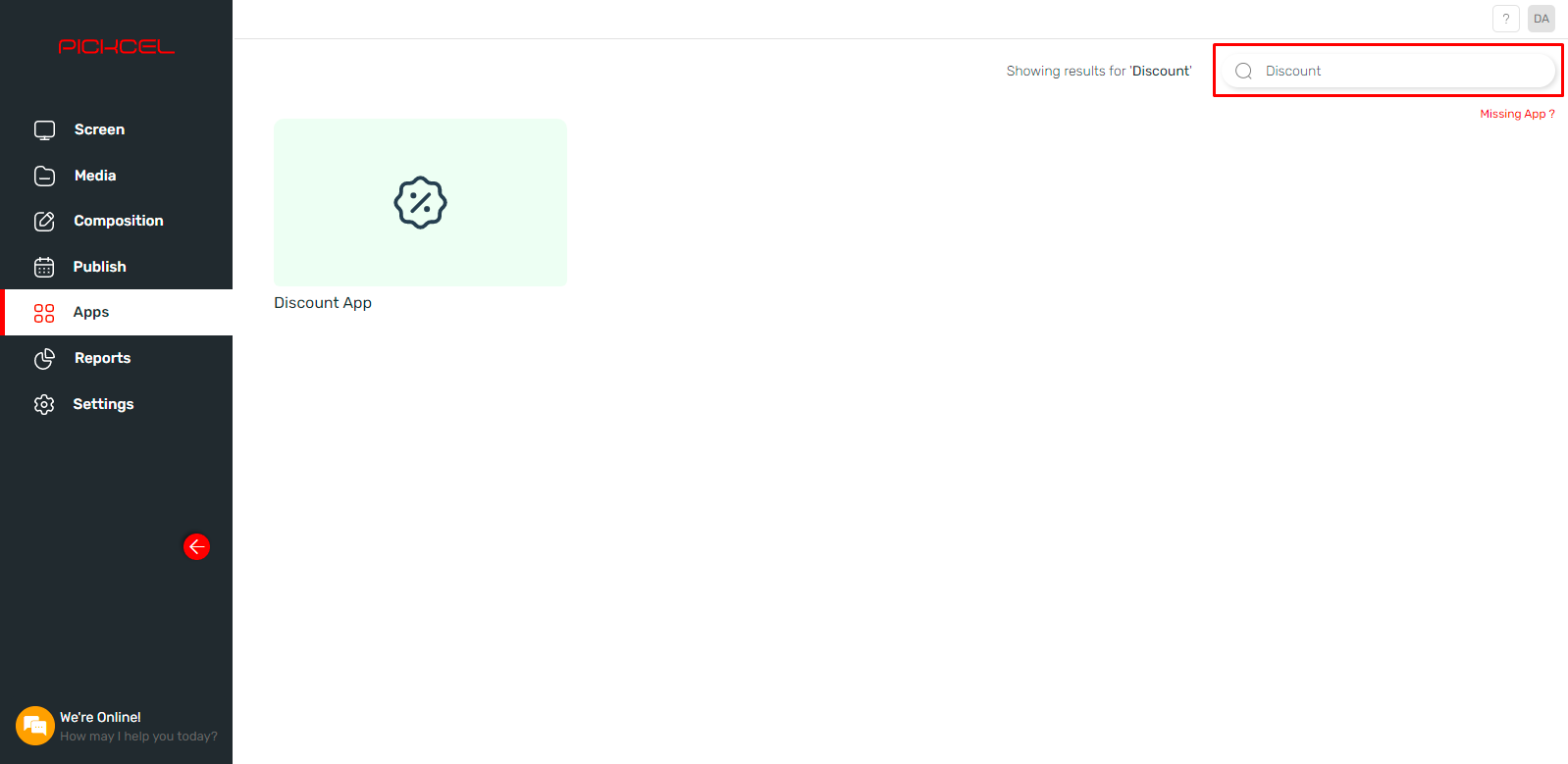Open the Discount App thumbnail
This screenshot has width=1568, height=764.
[420, 203]
